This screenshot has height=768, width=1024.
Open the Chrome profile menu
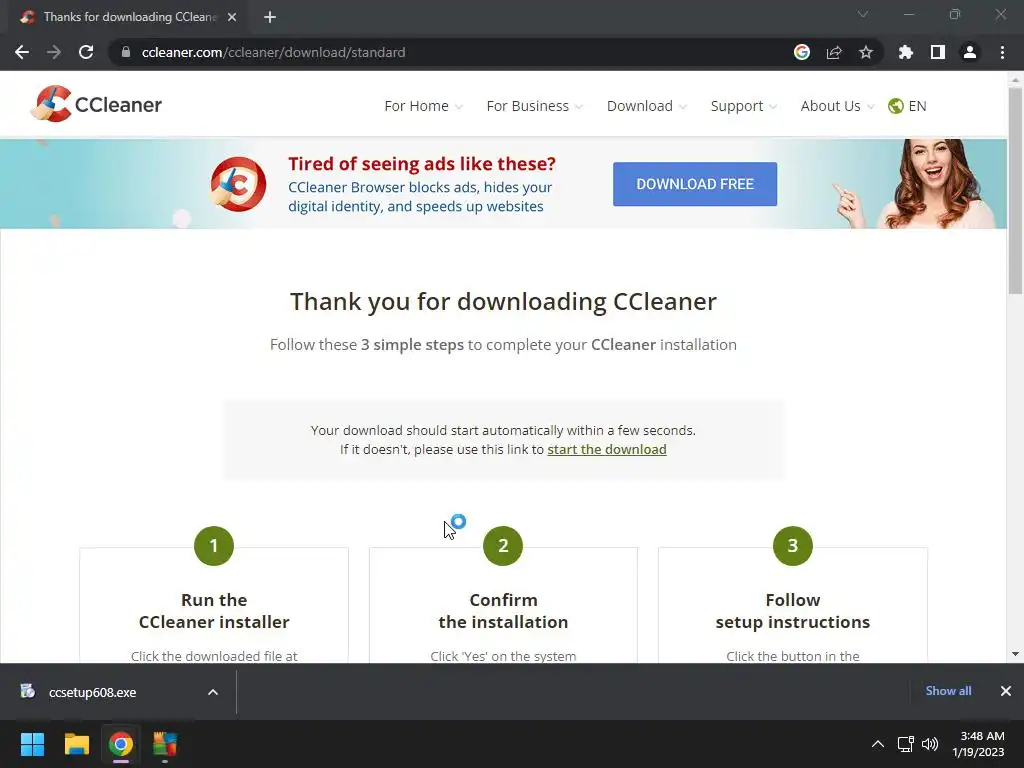pyautogui.click(x=970, y=52)
